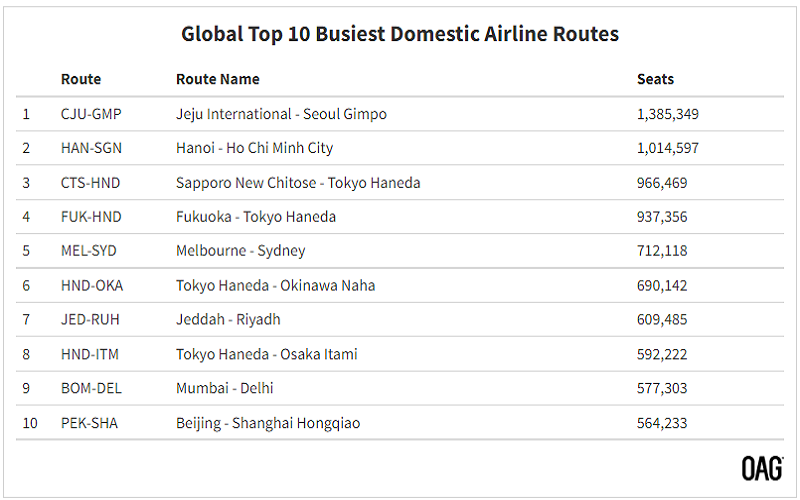Click Jeju International - Seoul Gimpo

pyautogui.click(x=281, y=114)
